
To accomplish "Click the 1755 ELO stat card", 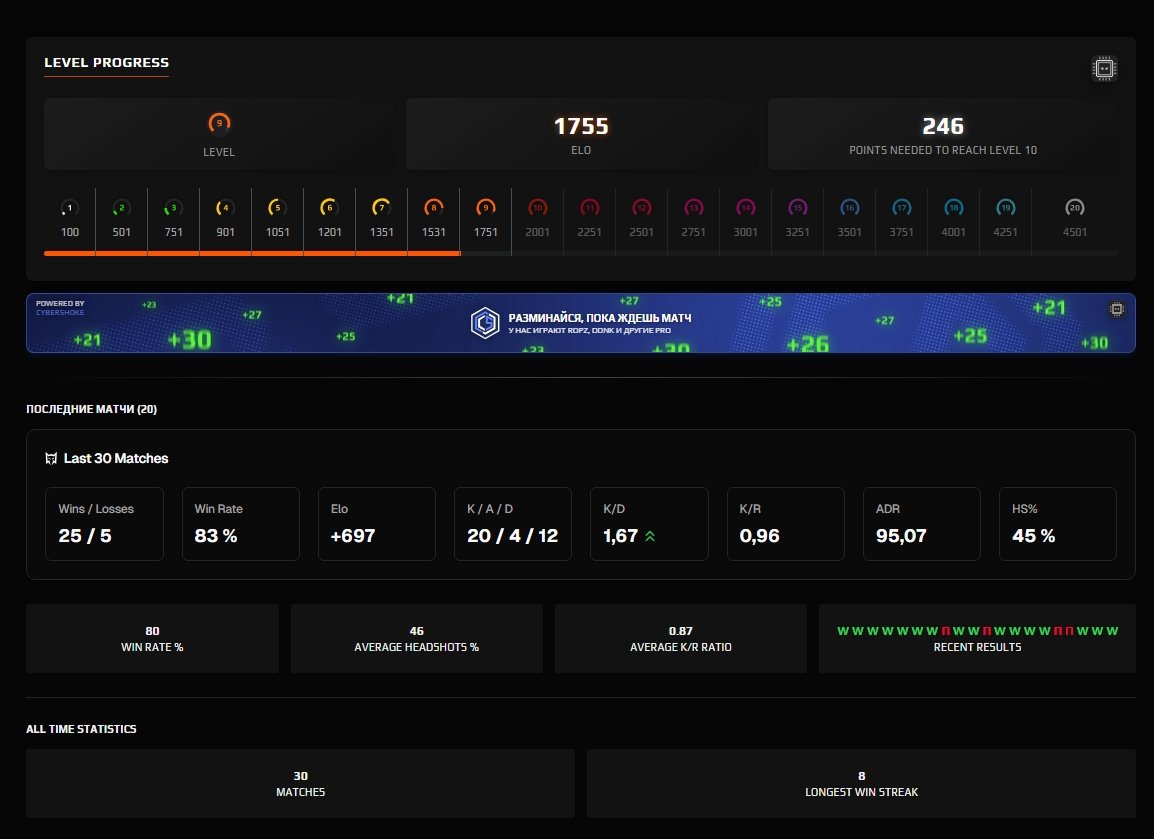I will click(x=583, y=134).
